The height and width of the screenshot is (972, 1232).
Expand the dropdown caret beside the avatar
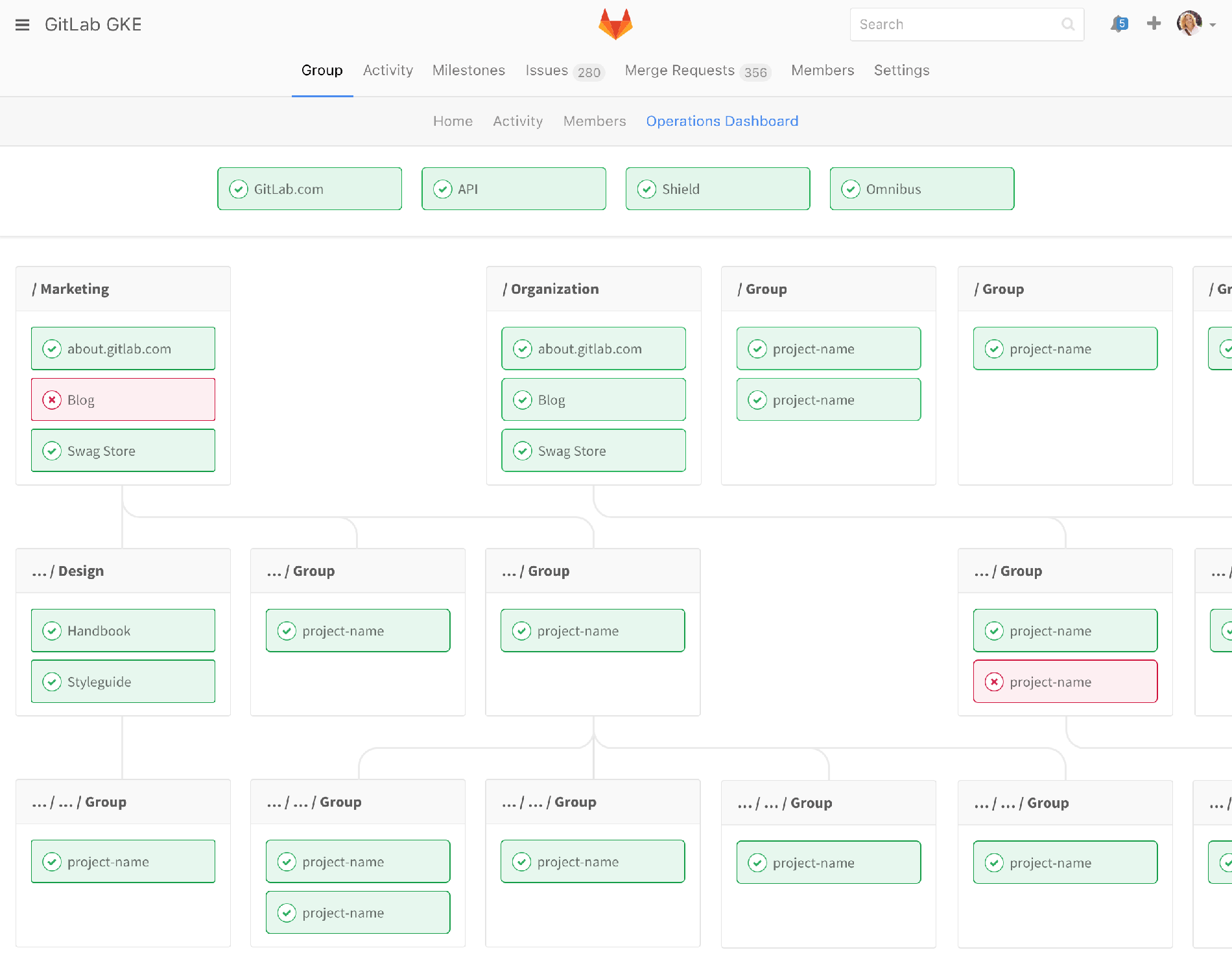click(x=1213, y=25)
